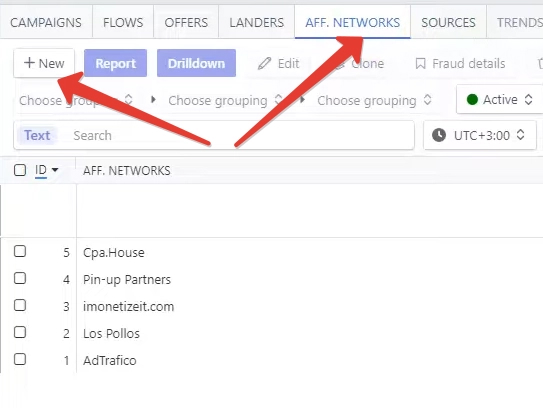The height and width of the screenshot is (408, 543).
Task: Switch to the FLOWS tab
Action: pyautogui.click(x=123, y=23)
